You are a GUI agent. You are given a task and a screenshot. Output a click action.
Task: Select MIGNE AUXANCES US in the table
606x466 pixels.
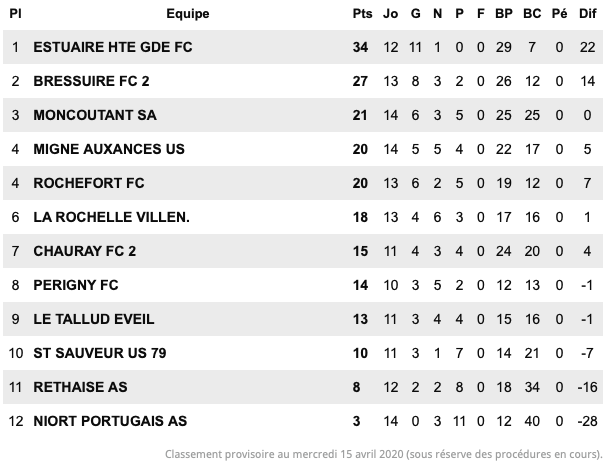click(109, 149)
